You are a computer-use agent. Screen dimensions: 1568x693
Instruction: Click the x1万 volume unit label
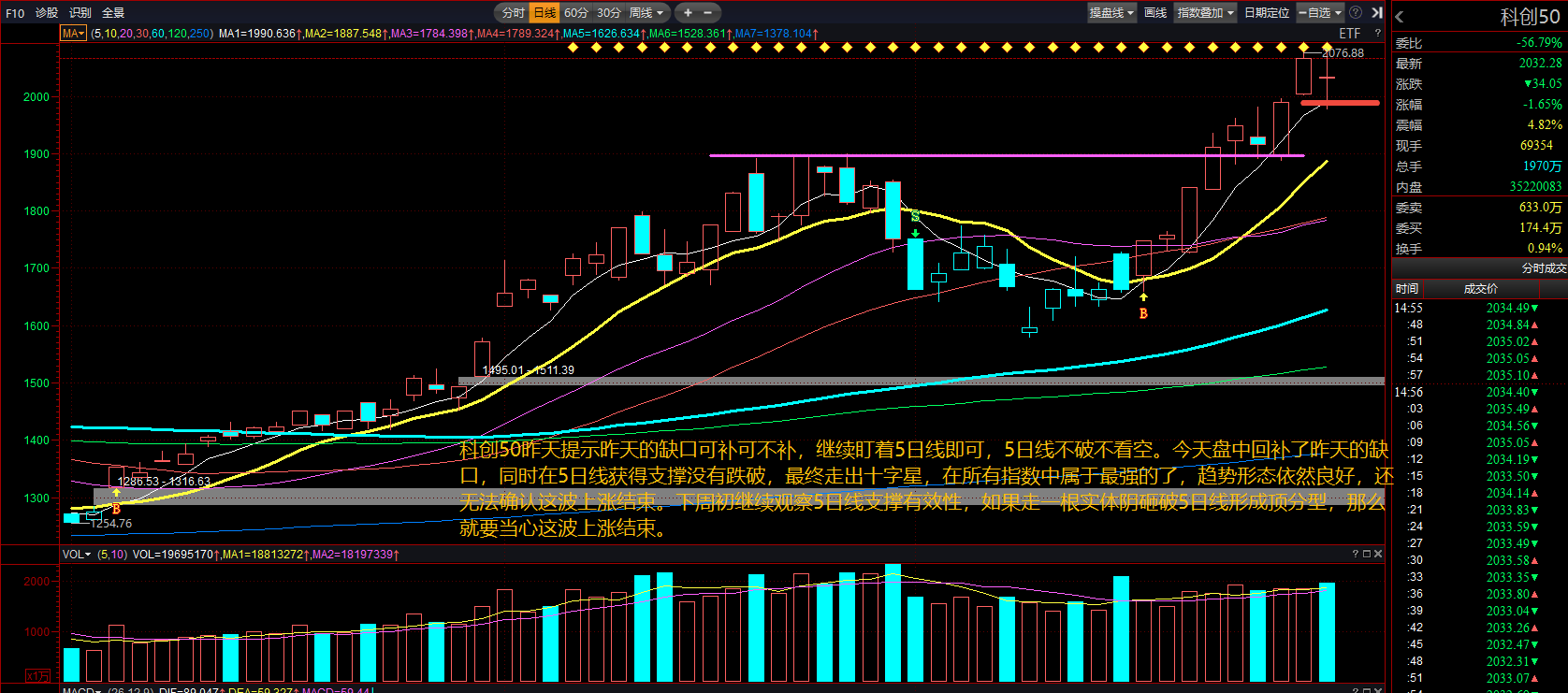[x=38, y=676]
